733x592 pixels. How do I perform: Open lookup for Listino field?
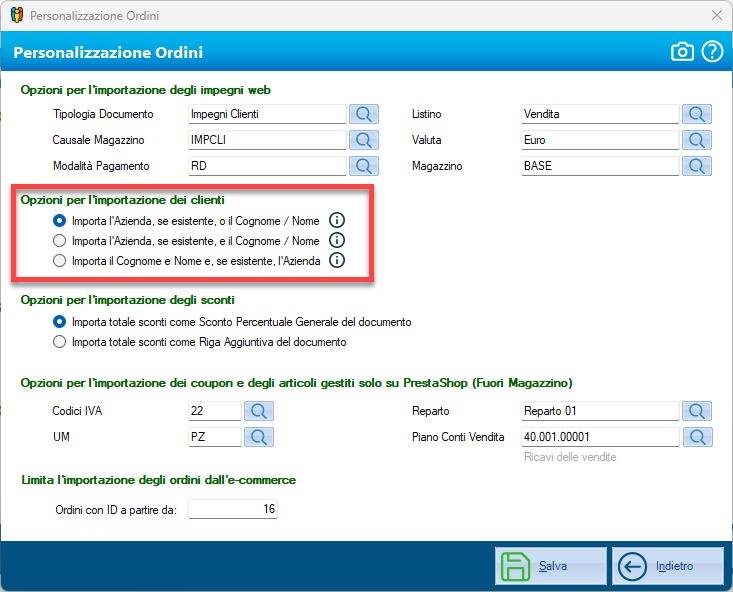(x=697, y=114)
